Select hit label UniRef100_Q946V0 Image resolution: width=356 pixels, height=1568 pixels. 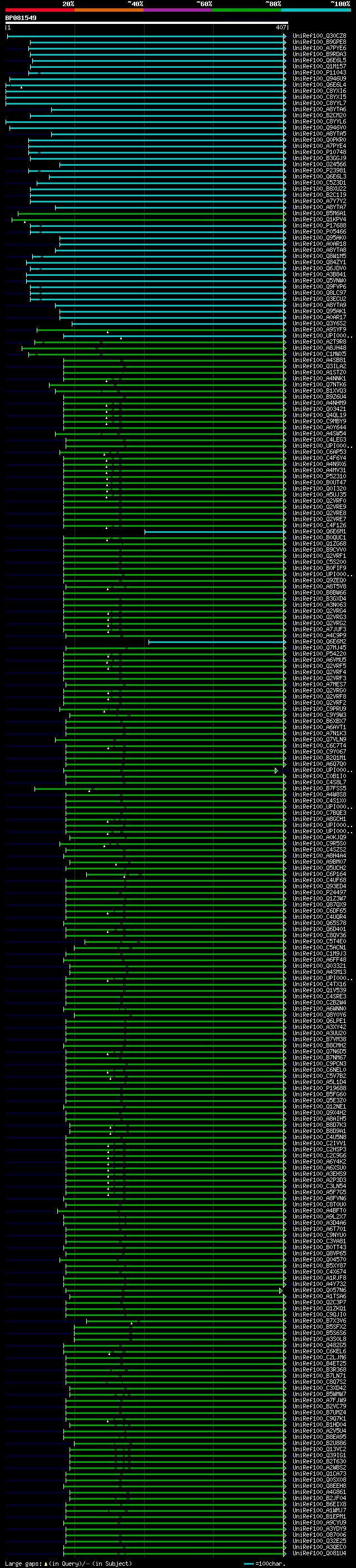(319, 127)
